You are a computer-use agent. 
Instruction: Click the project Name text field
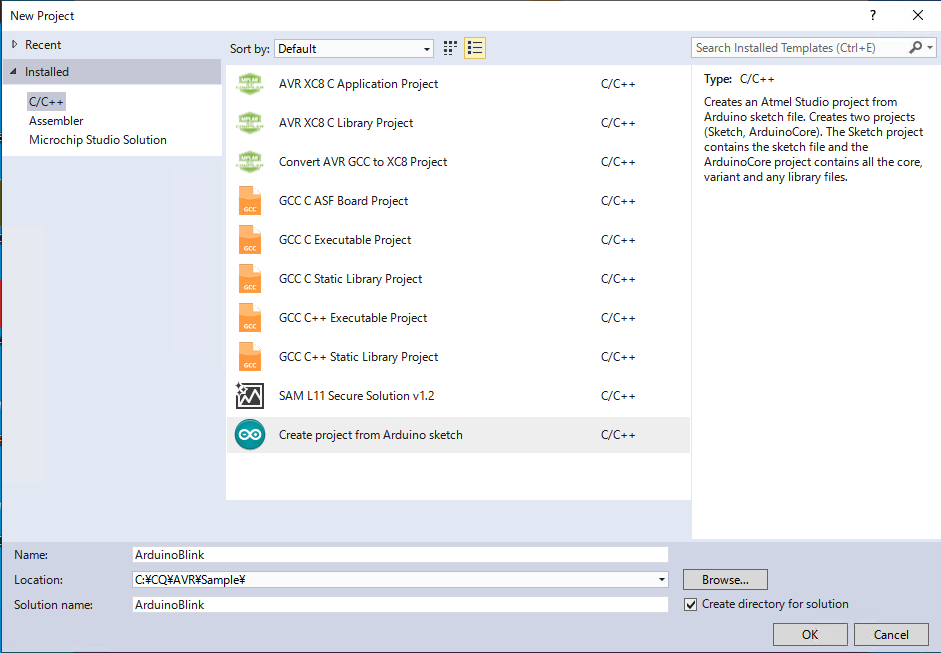pos(400,554)
